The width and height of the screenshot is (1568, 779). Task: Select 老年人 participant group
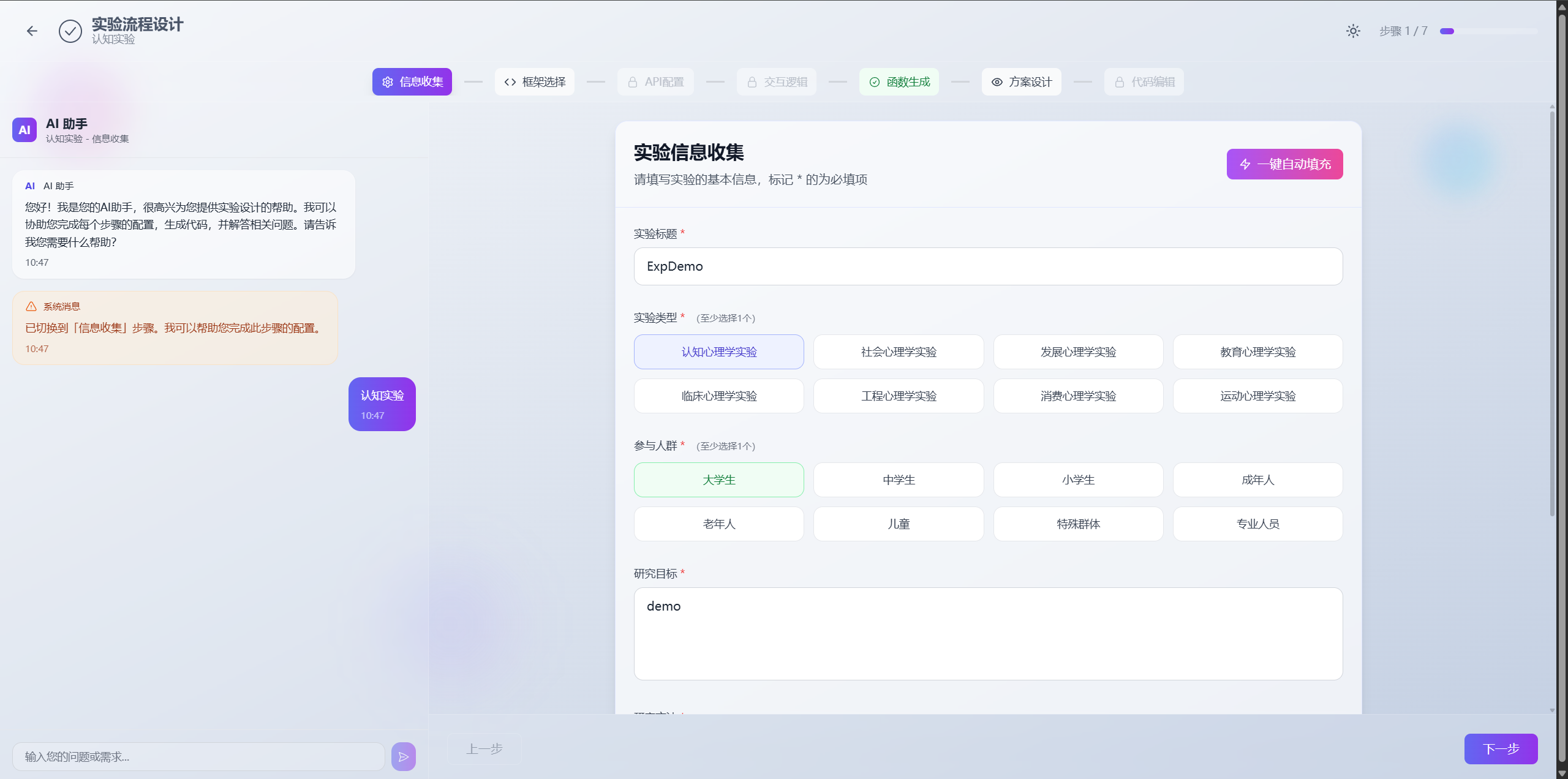click(719, 524)
